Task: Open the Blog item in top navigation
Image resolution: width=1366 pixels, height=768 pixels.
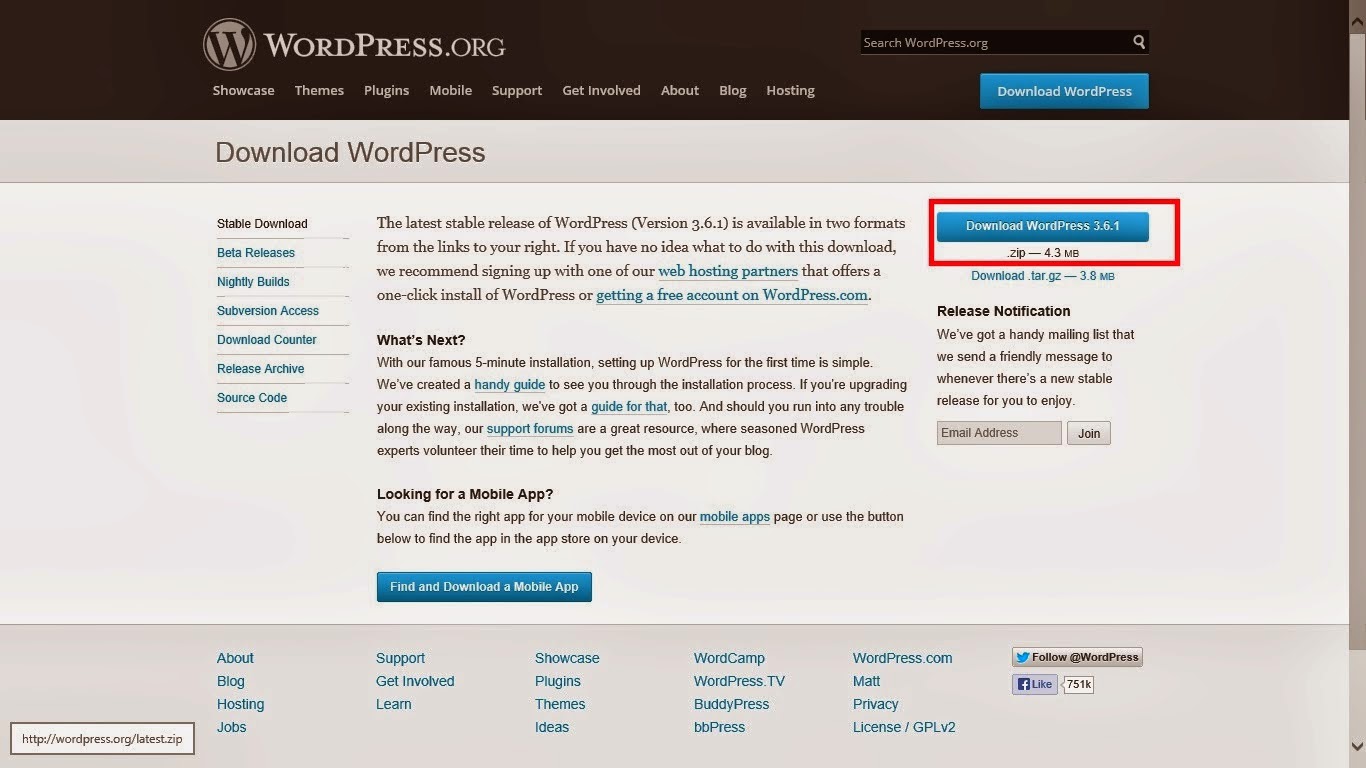Action: (x=733, y=90)
